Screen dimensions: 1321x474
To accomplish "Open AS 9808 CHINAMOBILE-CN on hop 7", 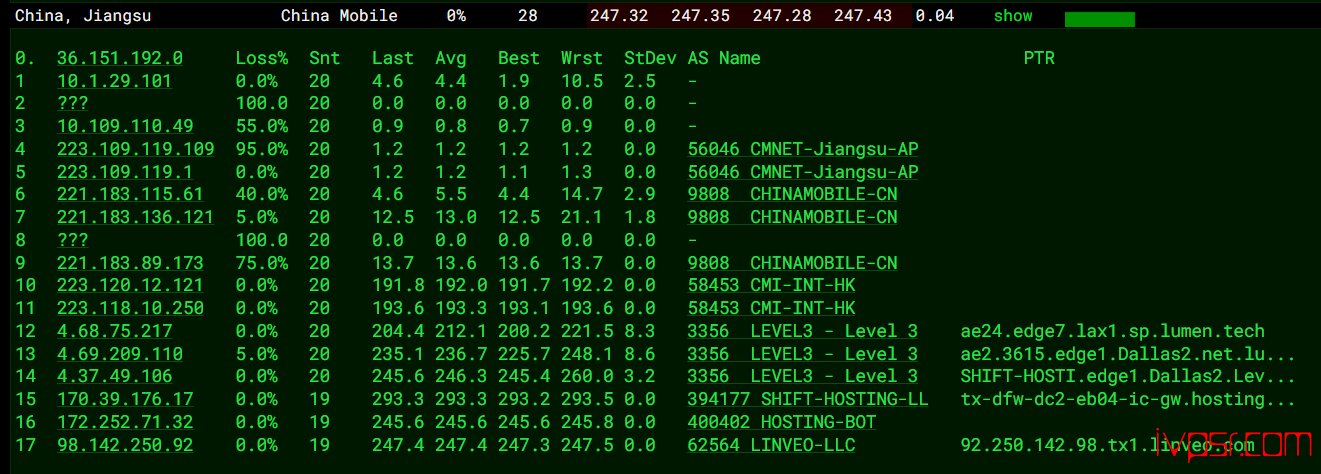I will coord(792,217).
